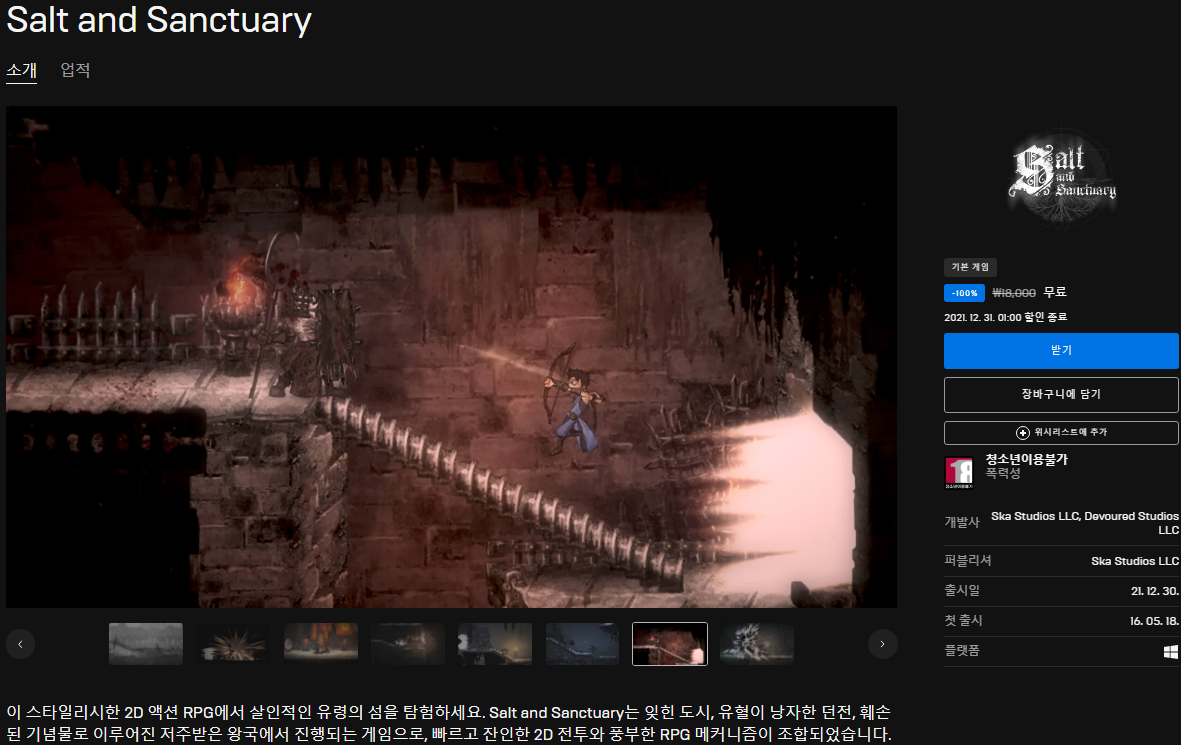Click the 첫 출시 label

point(963,621)
